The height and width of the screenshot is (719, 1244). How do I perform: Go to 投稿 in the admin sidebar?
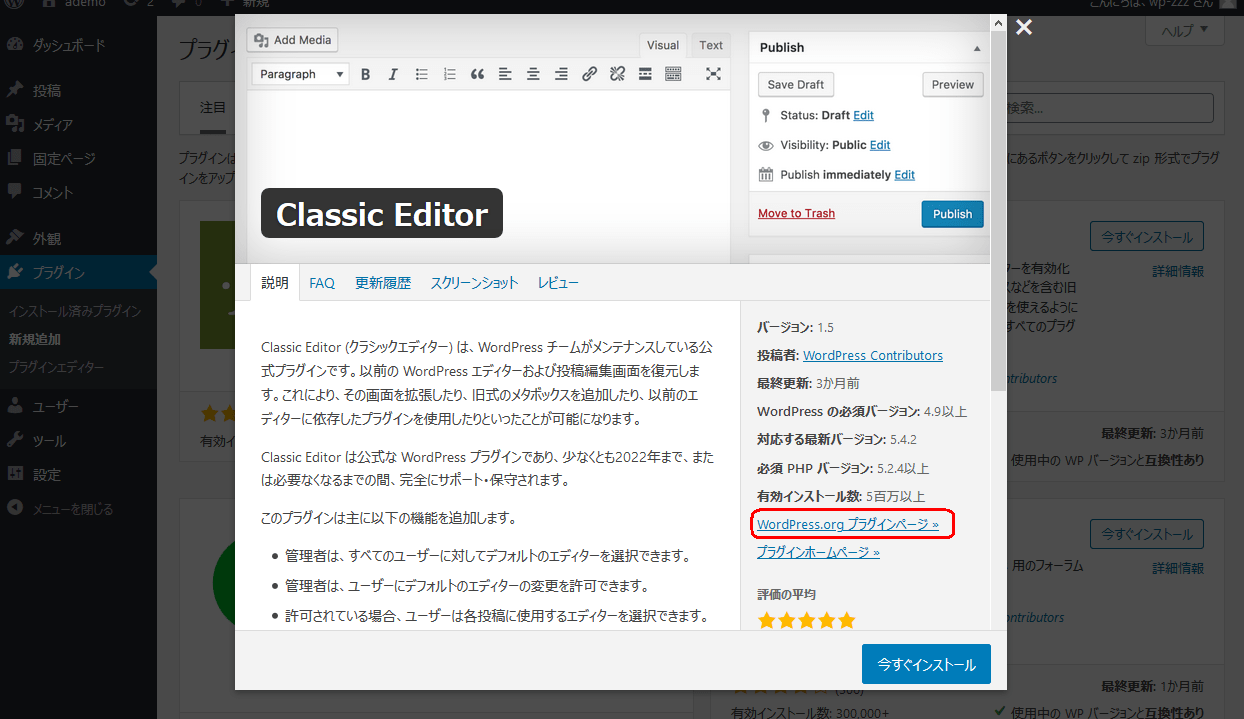47,90
